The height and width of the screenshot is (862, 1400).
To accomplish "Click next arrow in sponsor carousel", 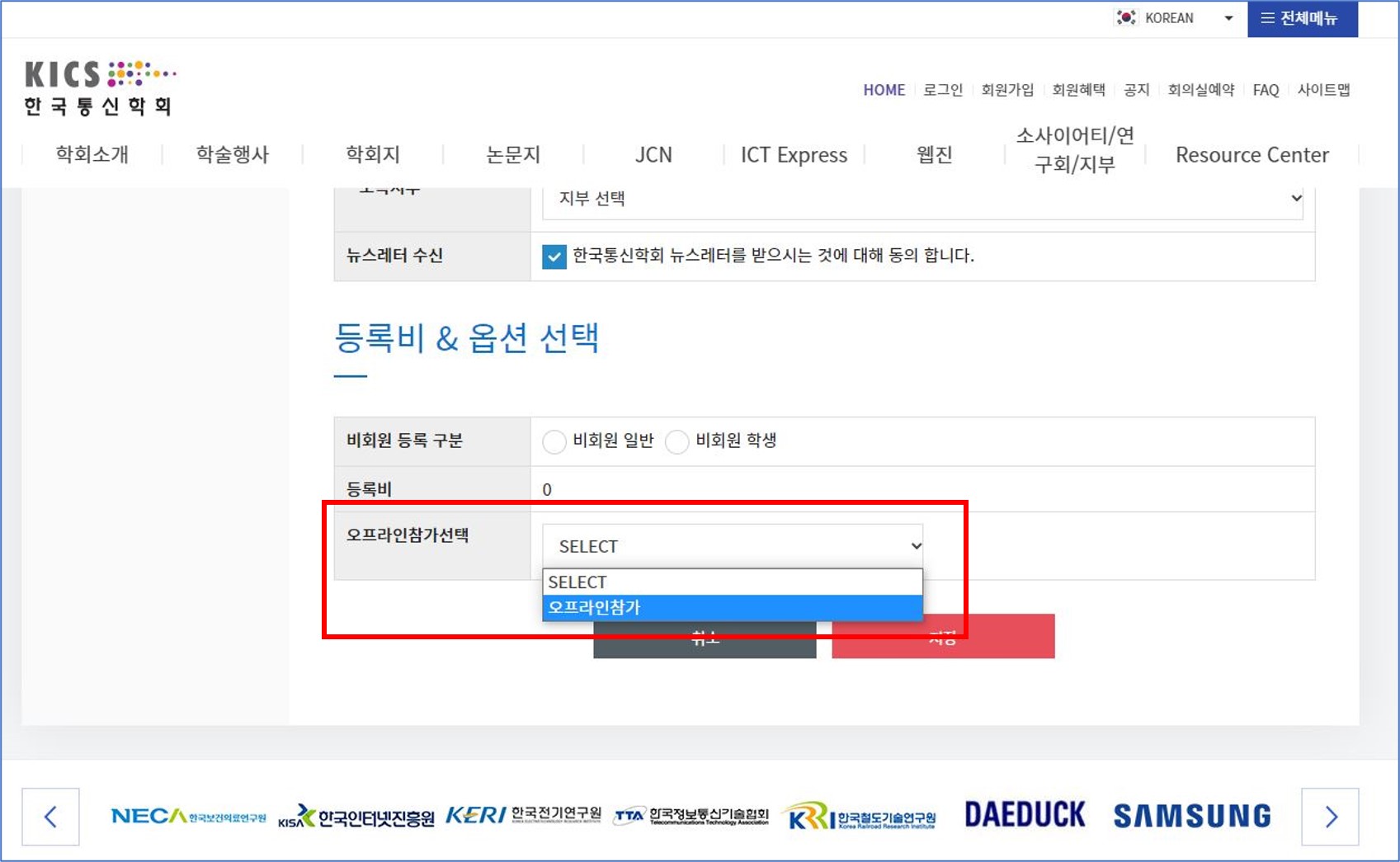I will pos(1330,817).
